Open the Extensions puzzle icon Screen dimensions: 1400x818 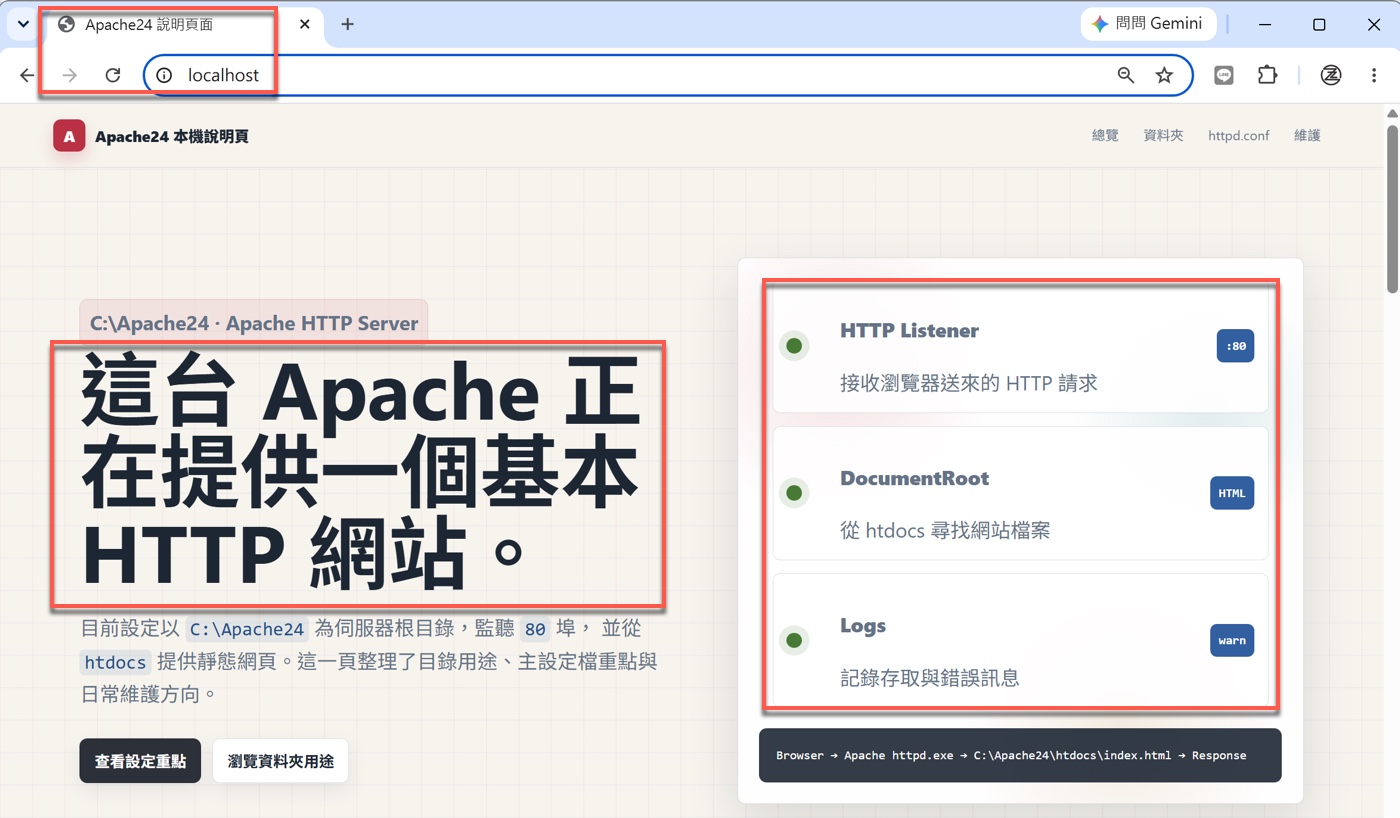pyautogui.click(x=1268, y=75)
